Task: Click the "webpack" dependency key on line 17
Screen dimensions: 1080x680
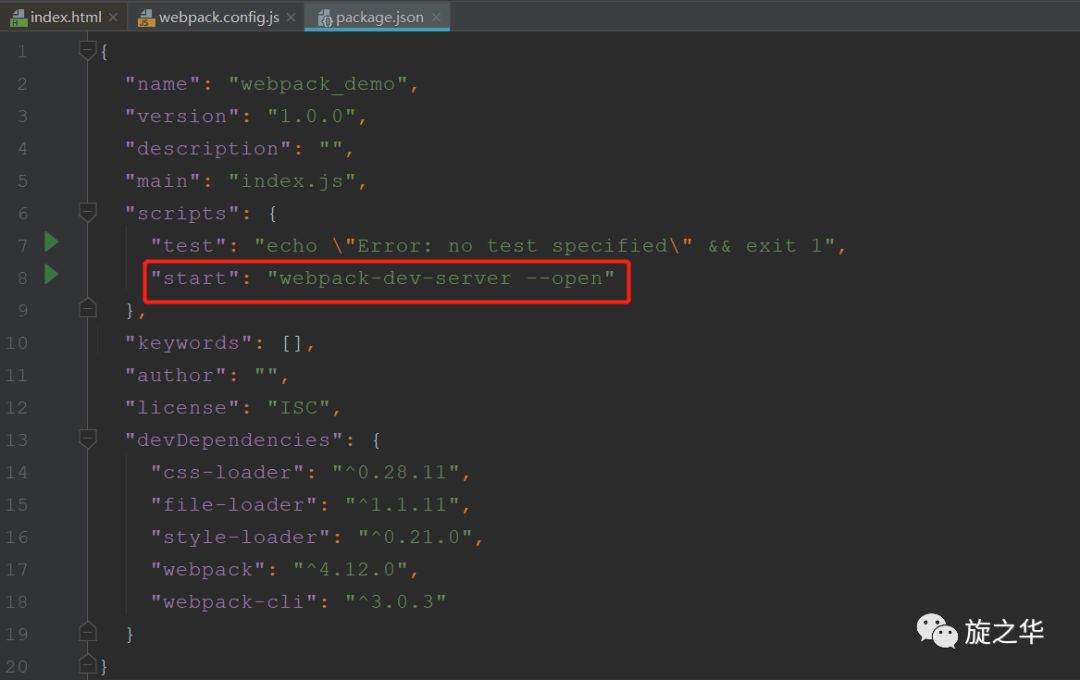Action: click(x=208, y=570)
